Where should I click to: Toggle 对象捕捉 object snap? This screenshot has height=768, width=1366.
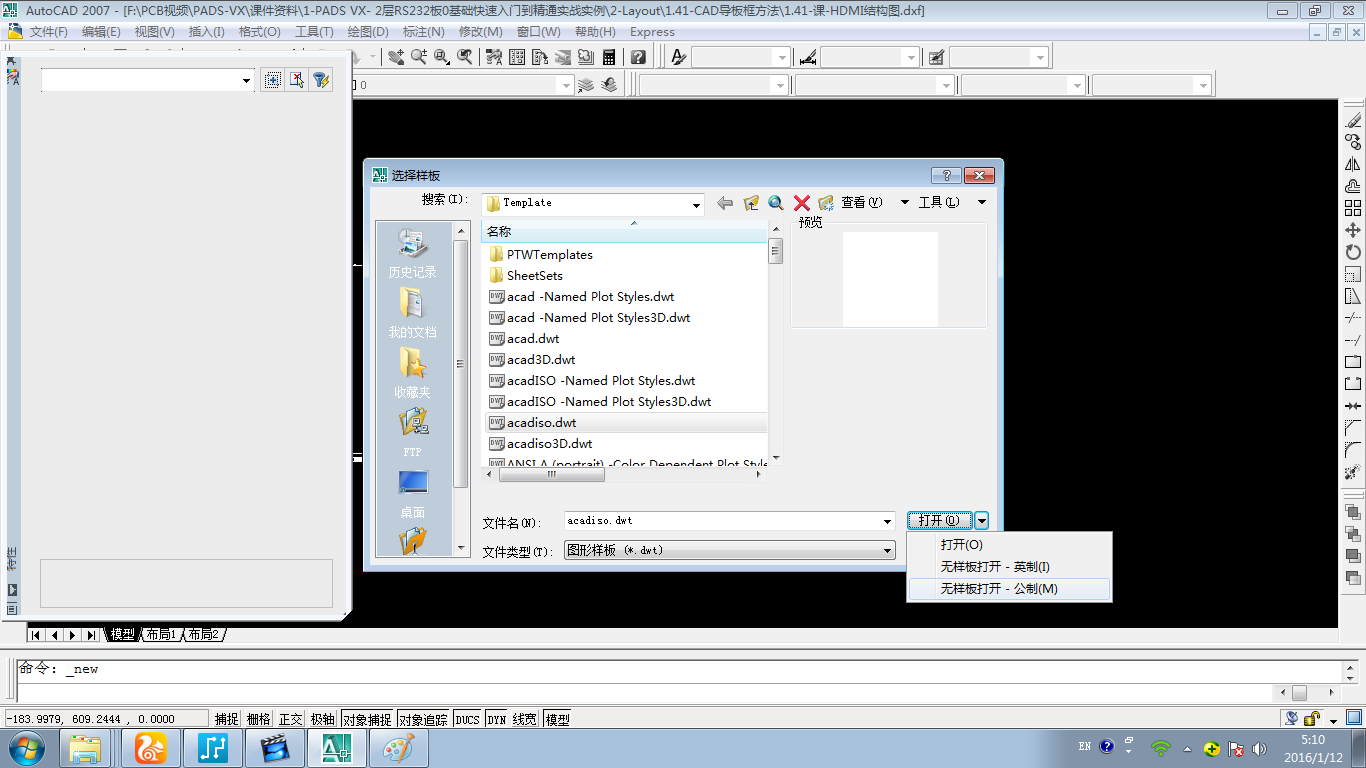coord(367,719)
